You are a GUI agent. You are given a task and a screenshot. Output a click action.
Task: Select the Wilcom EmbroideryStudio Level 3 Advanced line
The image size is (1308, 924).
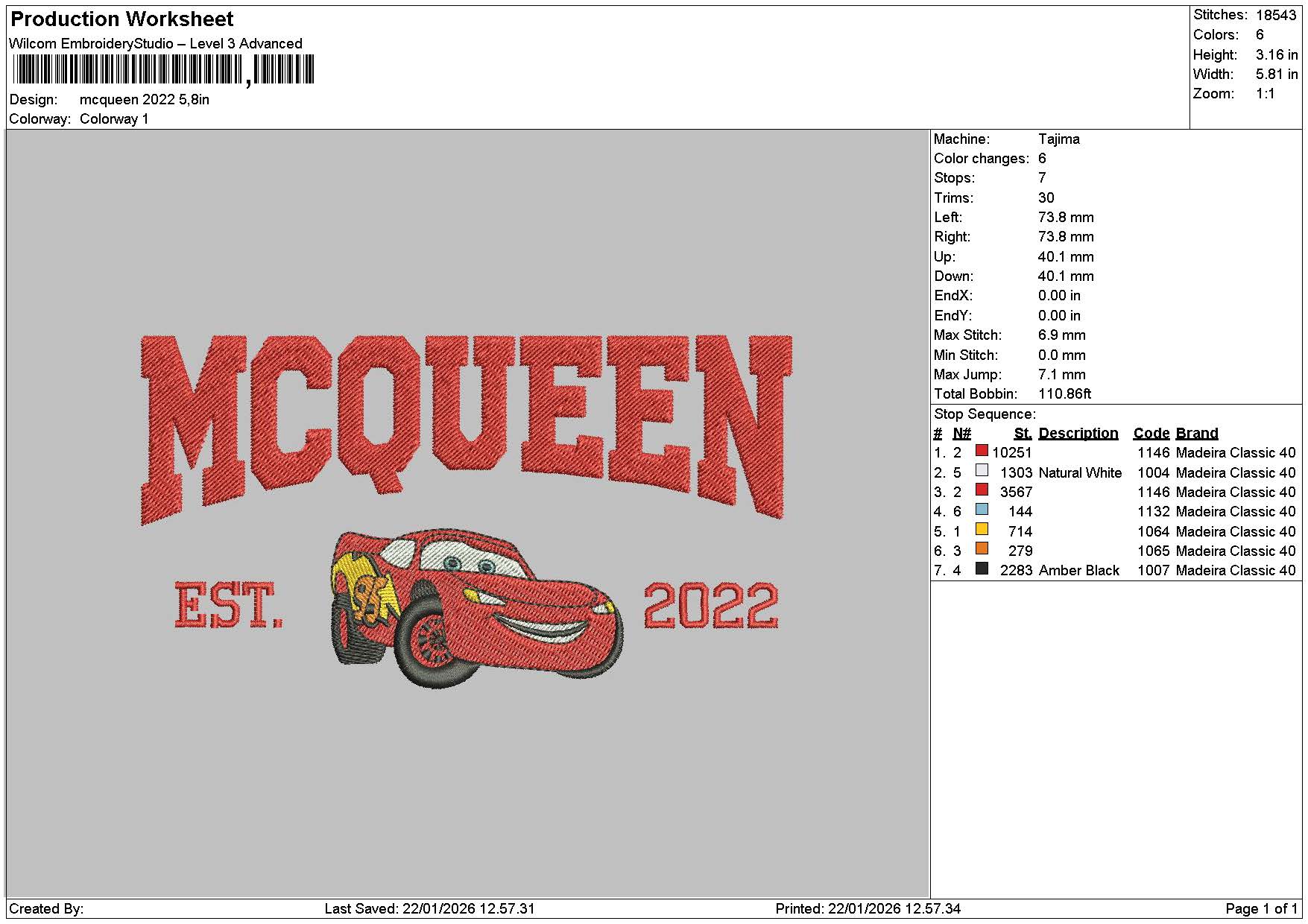click(156, 44)
